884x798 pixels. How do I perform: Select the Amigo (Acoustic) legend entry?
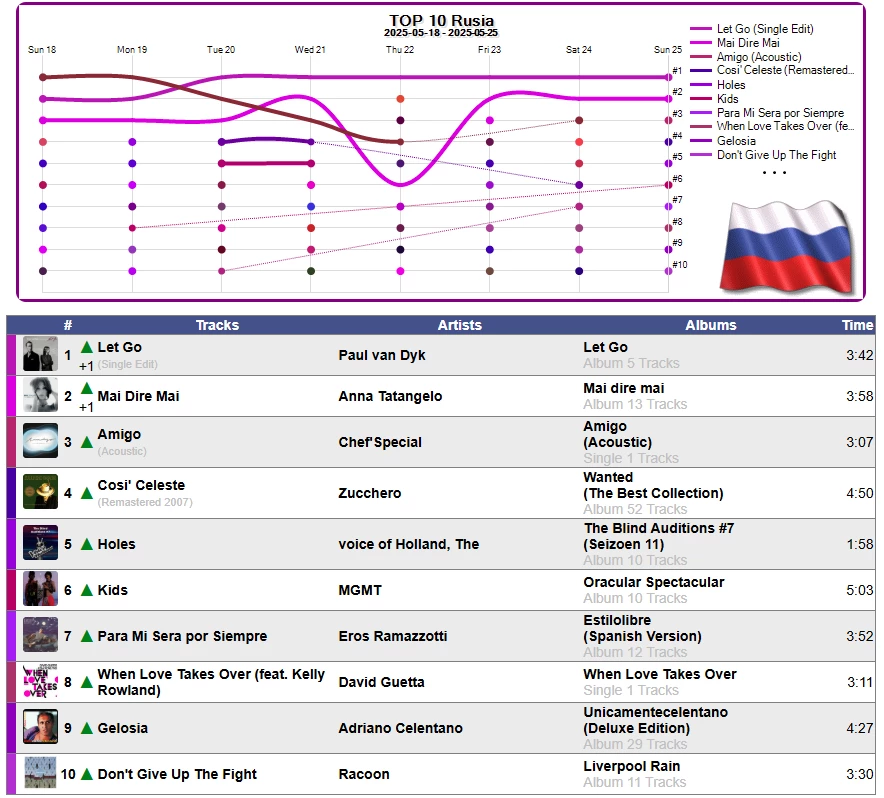746,57
